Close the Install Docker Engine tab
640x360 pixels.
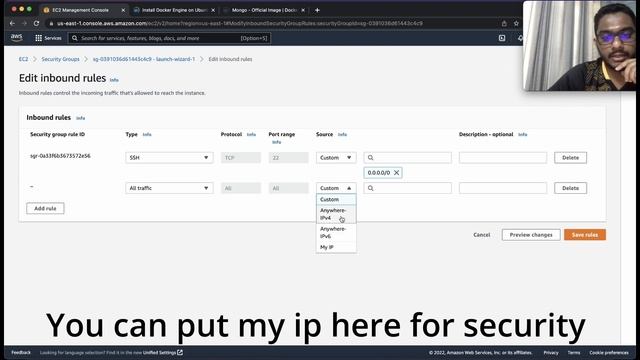213,10
